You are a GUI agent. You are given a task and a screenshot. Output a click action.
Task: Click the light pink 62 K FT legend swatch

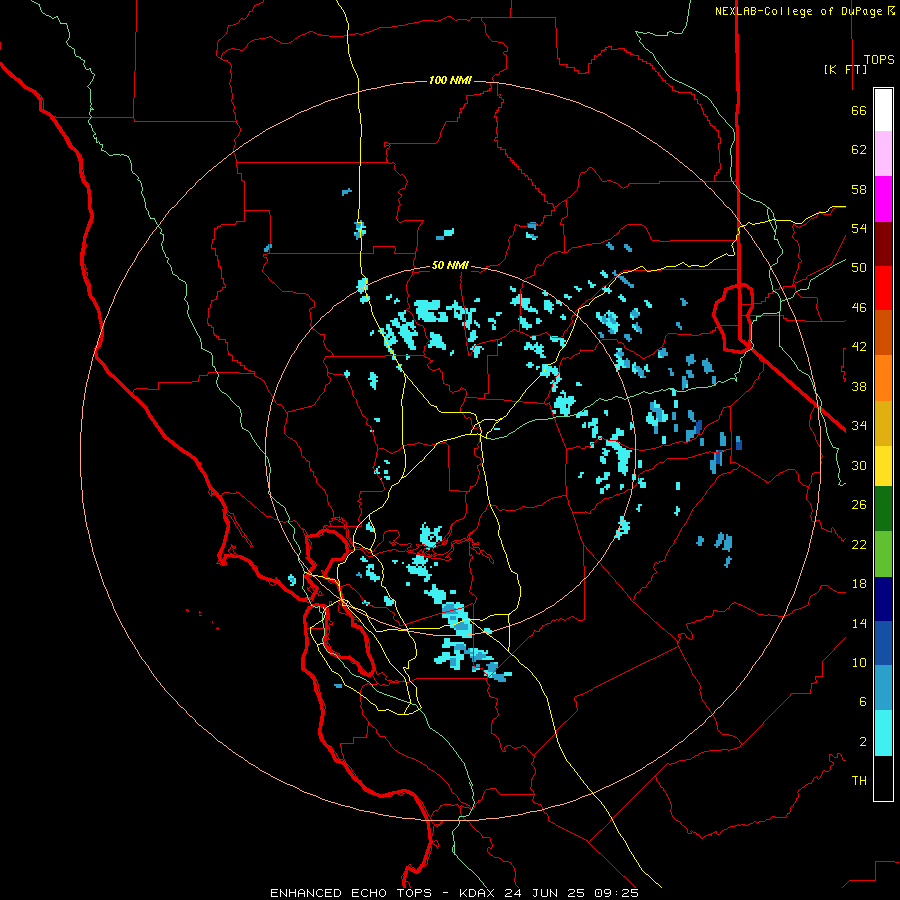point(883,154)
